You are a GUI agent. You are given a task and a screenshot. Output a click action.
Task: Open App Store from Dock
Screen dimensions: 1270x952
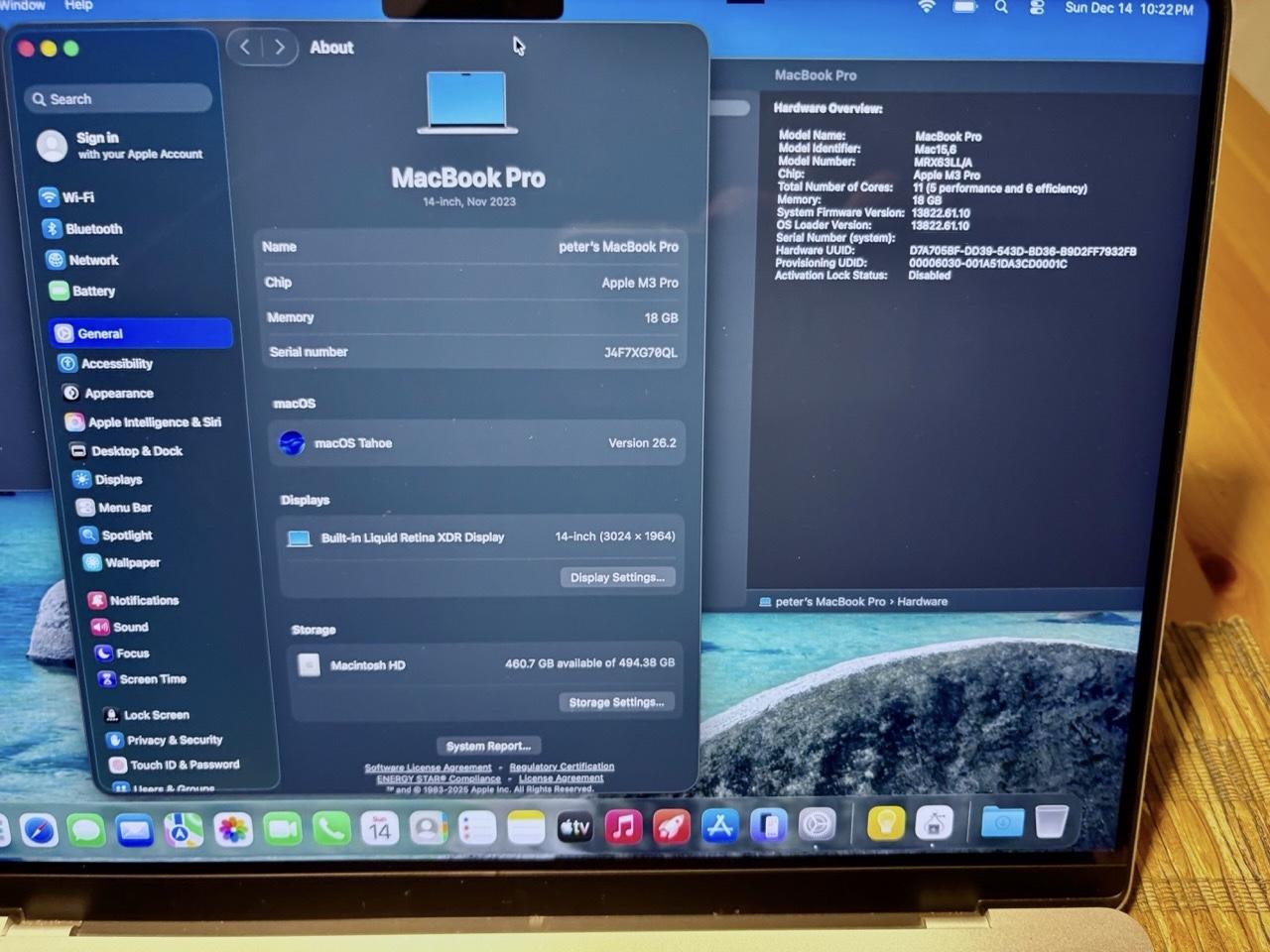coord(720,825)
